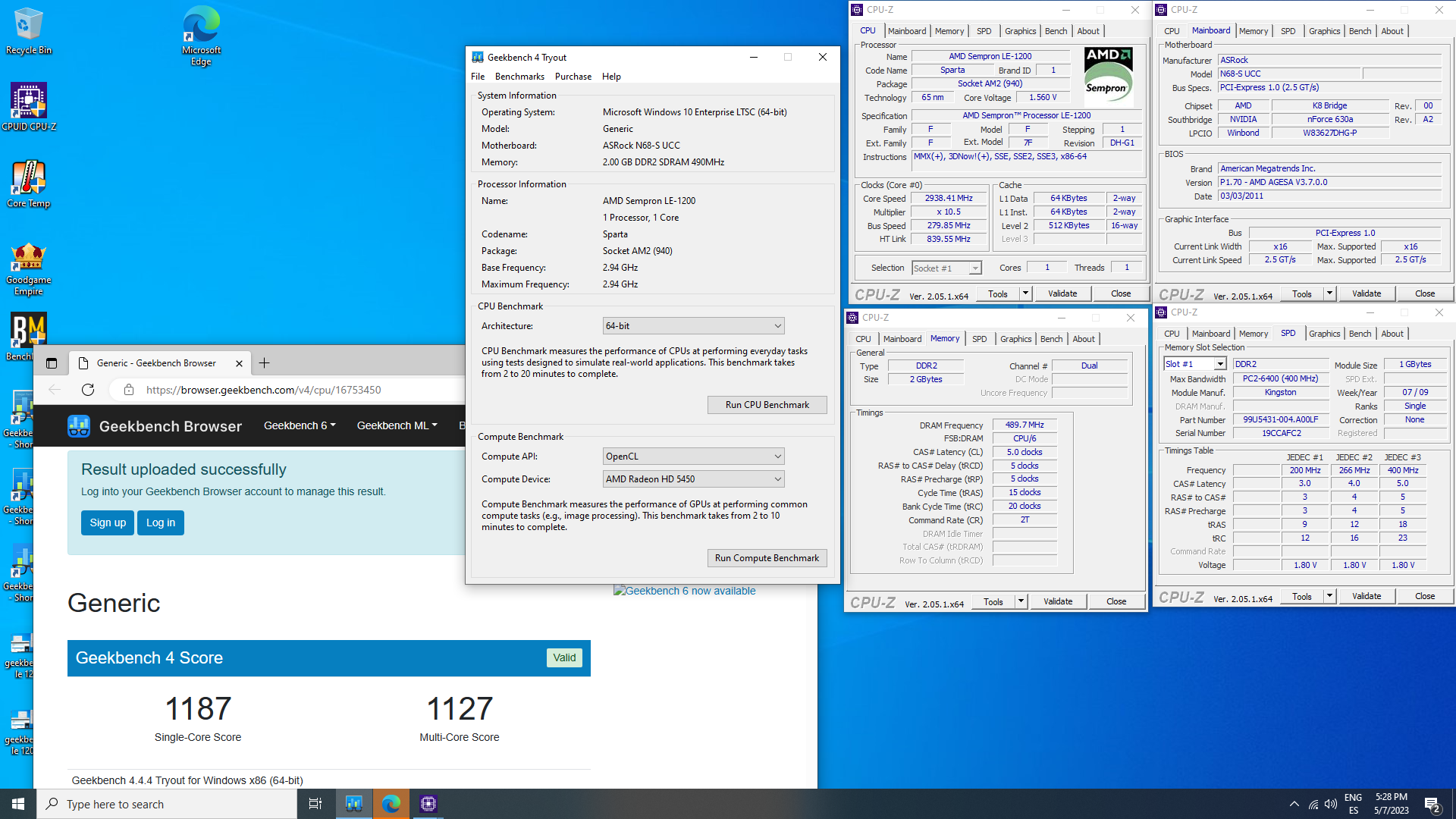1456x819 pixels.
Task: Open the File menu in Geekbench 4
Action: [478, 77]
